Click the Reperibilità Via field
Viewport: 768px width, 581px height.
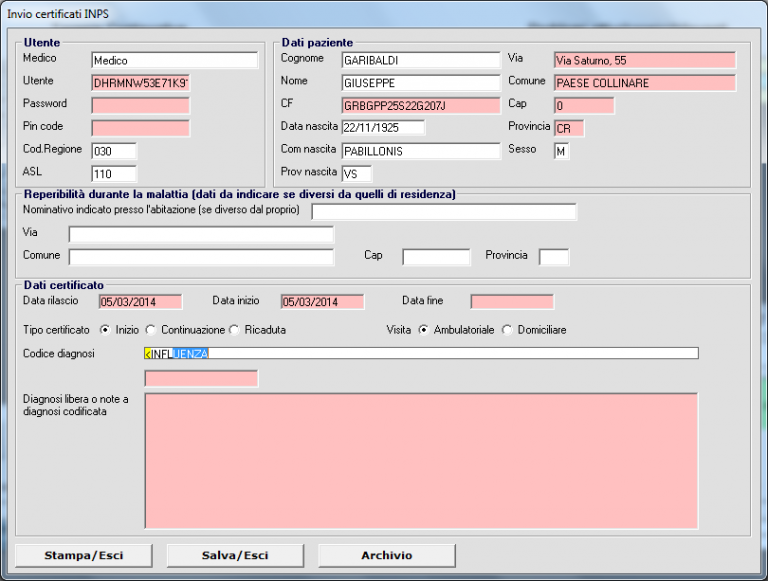click(x=201, y=234)
